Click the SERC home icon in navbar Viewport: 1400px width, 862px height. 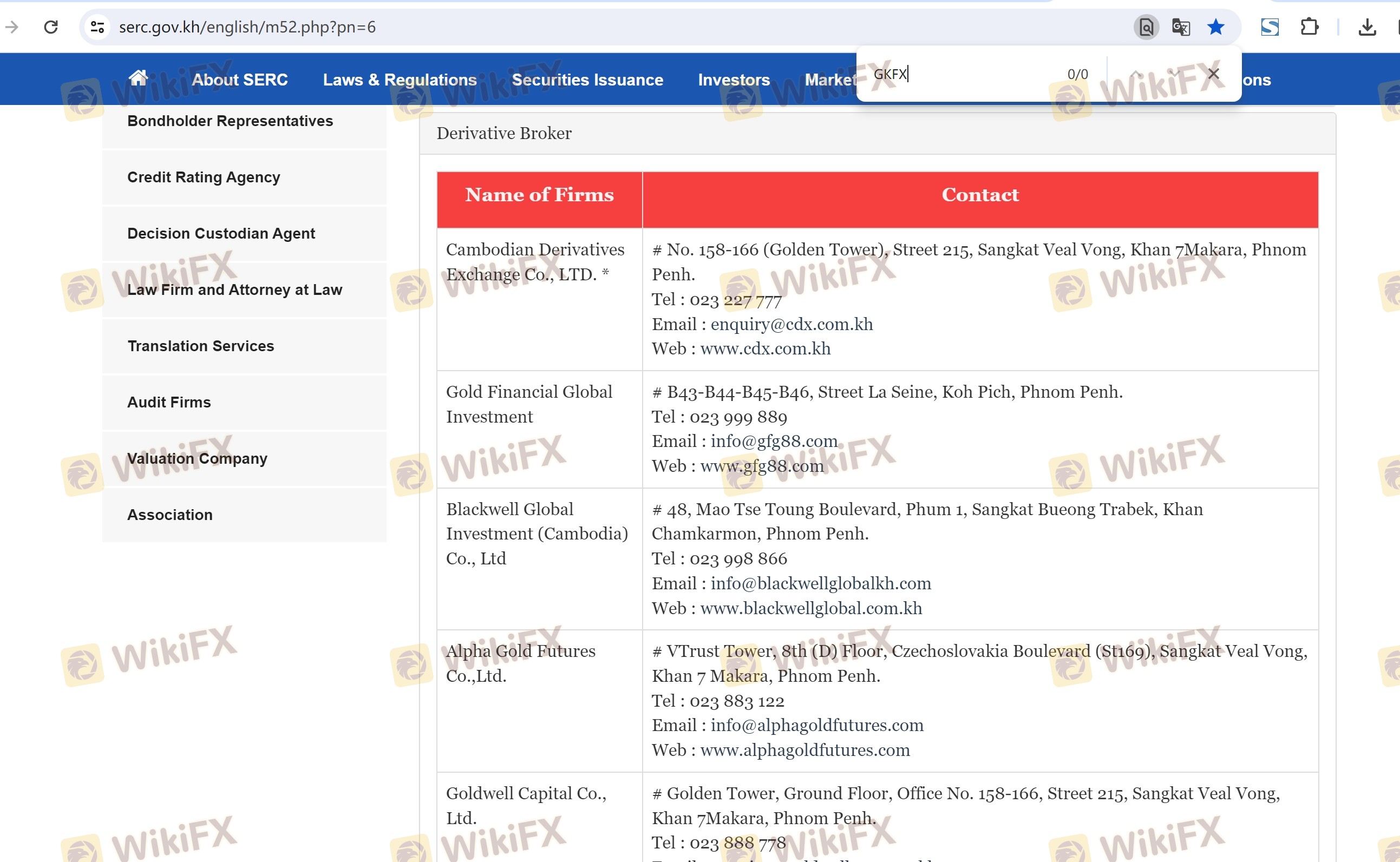pyautogui.click(x=138, y=78)
